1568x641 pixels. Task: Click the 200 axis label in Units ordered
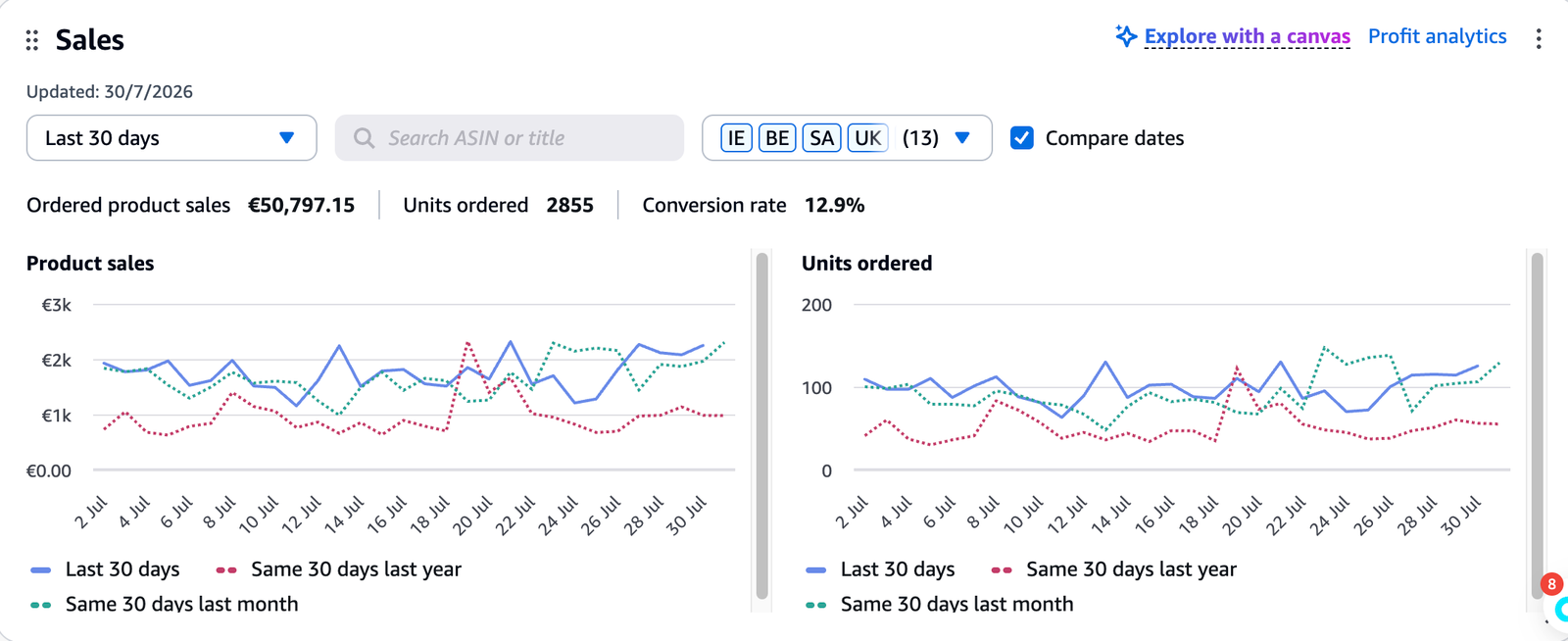816,305
